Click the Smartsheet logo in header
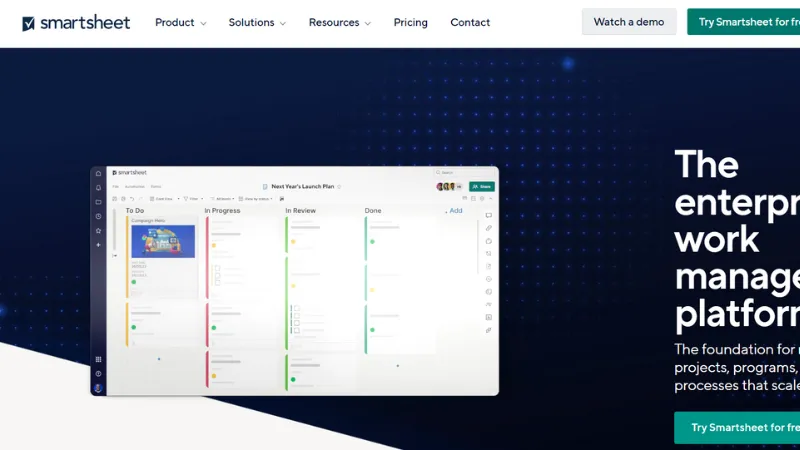 click(x=76, y=22)
